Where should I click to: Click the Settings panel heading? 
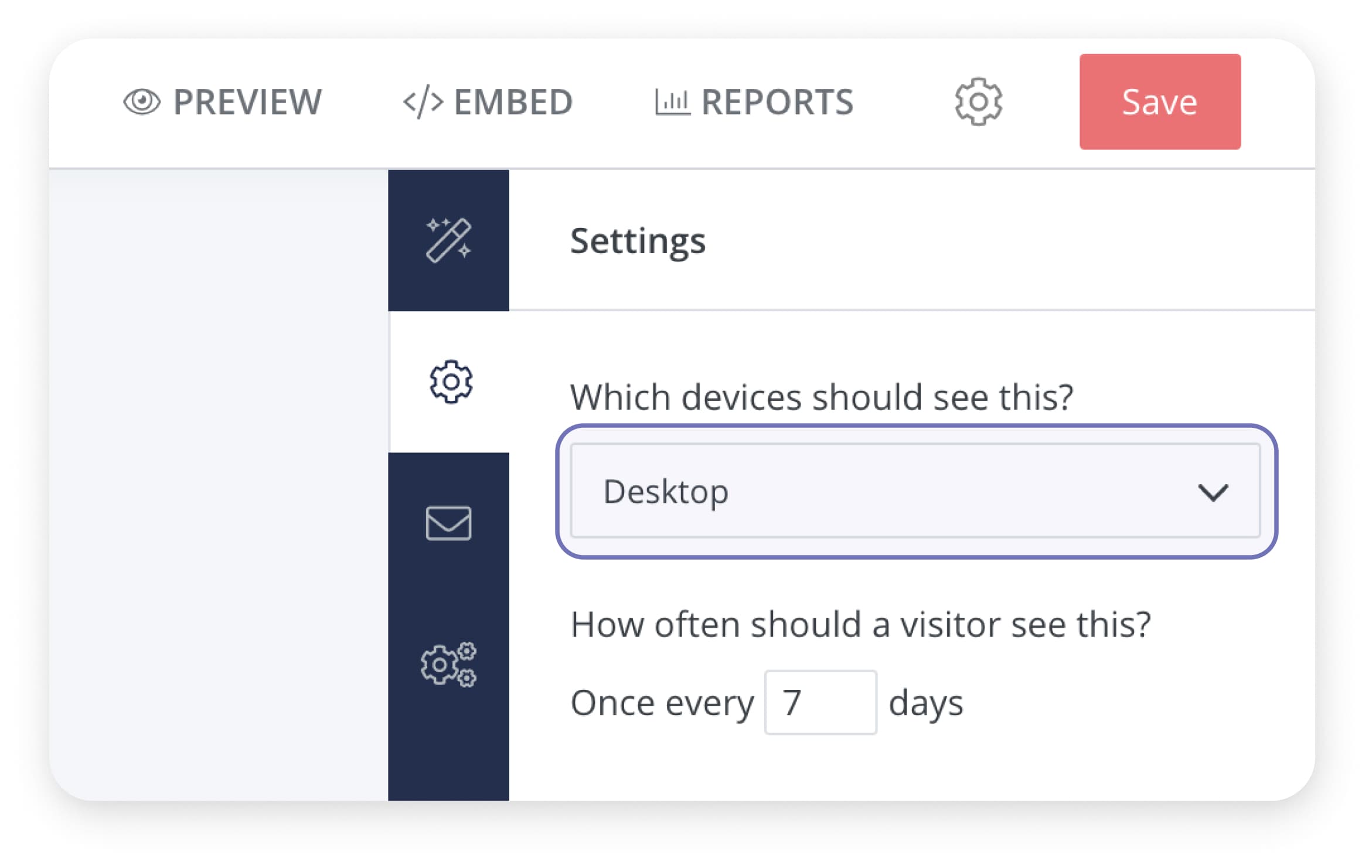point(638,241)
